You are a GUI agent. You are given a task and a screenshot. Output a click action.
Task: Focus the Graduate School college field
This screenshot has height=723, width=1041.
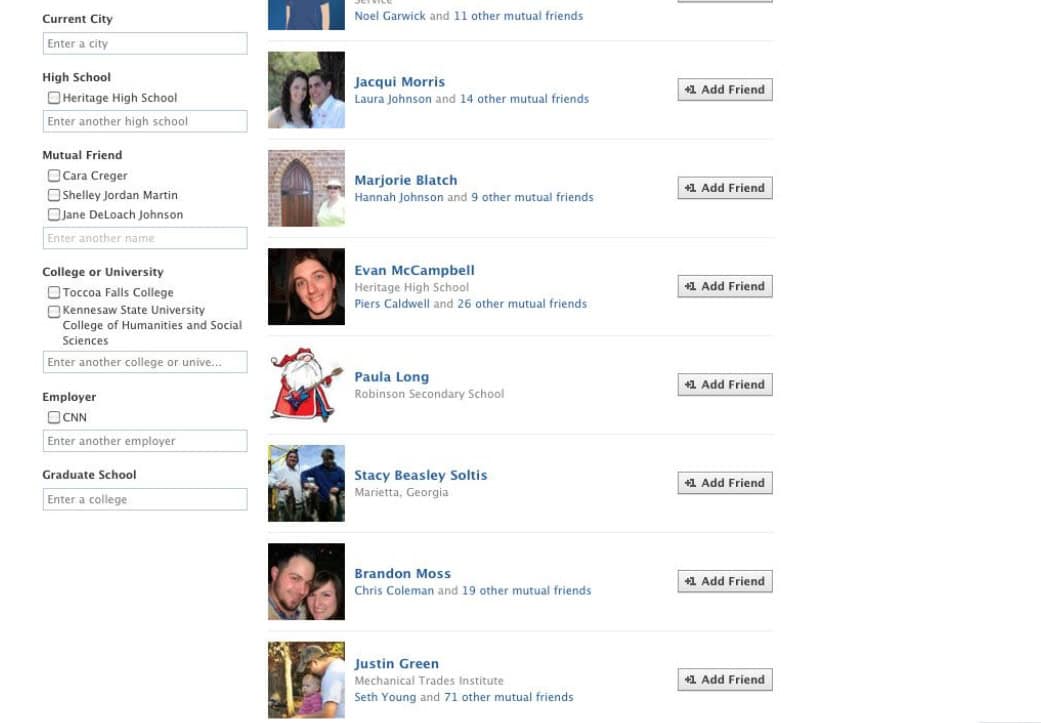point(145,499)
